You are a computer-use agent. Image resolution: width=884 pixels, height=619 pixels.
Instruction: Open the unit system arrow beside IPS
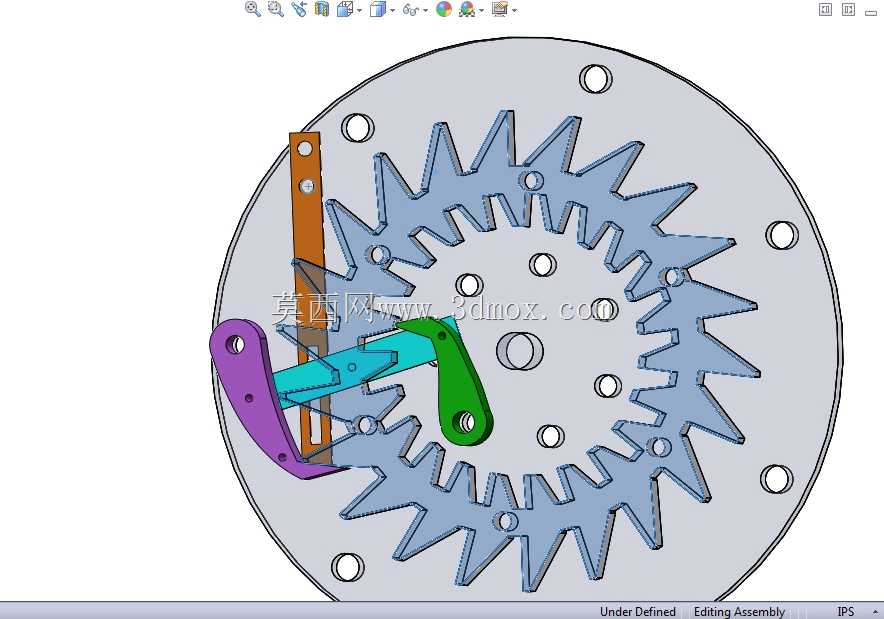tap(876, 612)
